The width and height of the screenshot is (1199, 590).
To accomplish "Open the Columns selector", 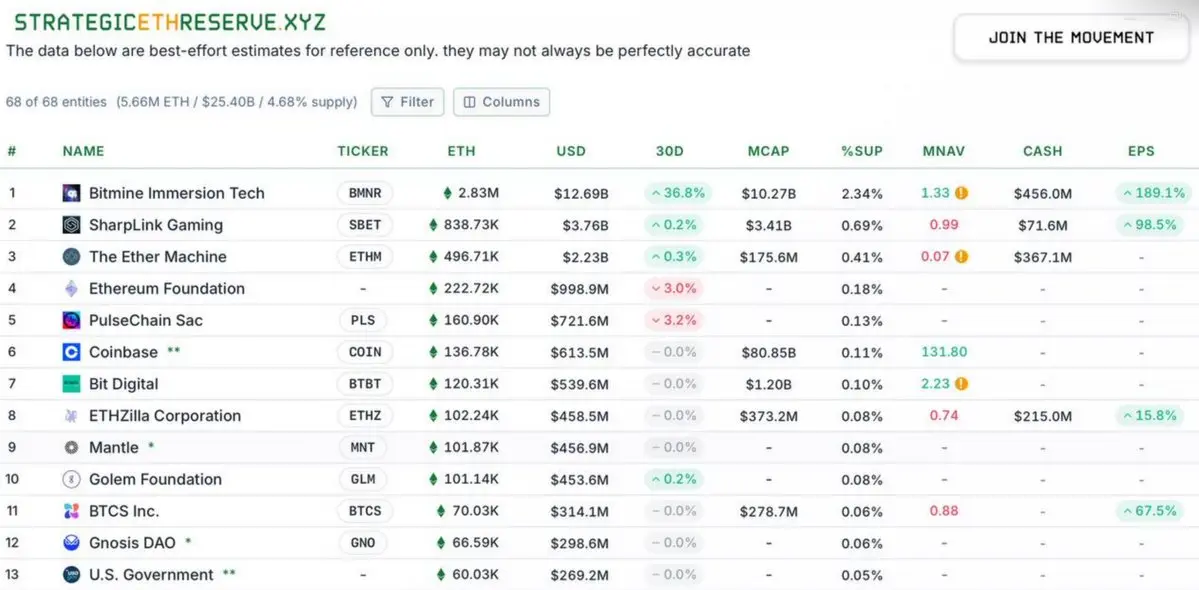I will (x=501, y=102).
